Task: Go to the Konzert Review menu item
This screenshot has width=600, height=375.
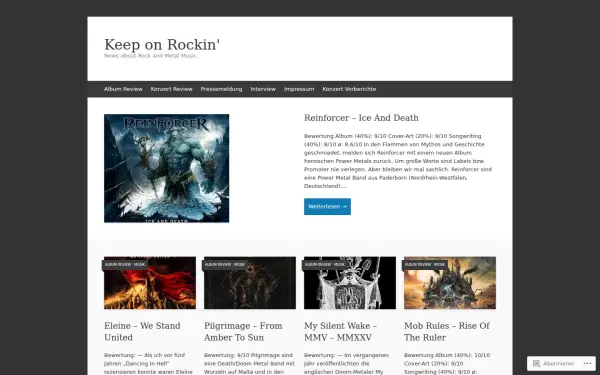Action: coord(171,89)
